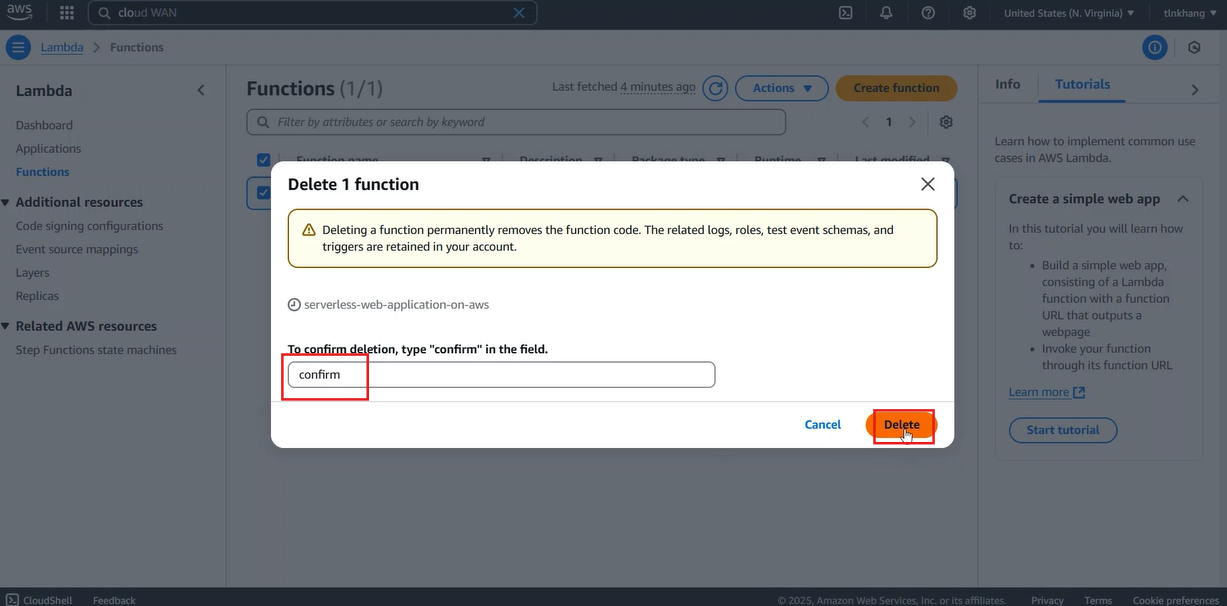Expand the tutorials panel arrow

pyautogui.click(x=1195, y=90)
